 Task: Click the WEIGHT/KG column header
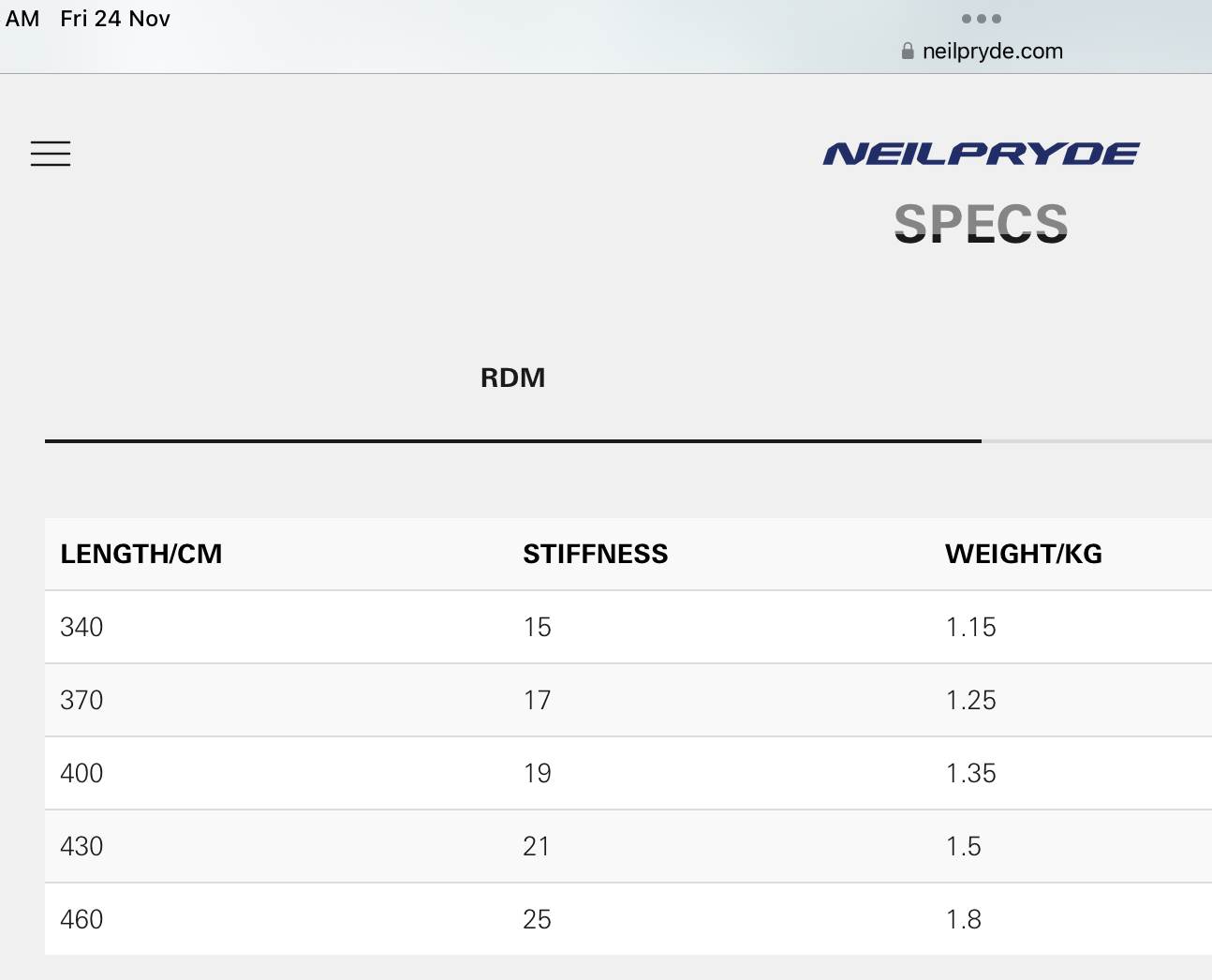1024,554
